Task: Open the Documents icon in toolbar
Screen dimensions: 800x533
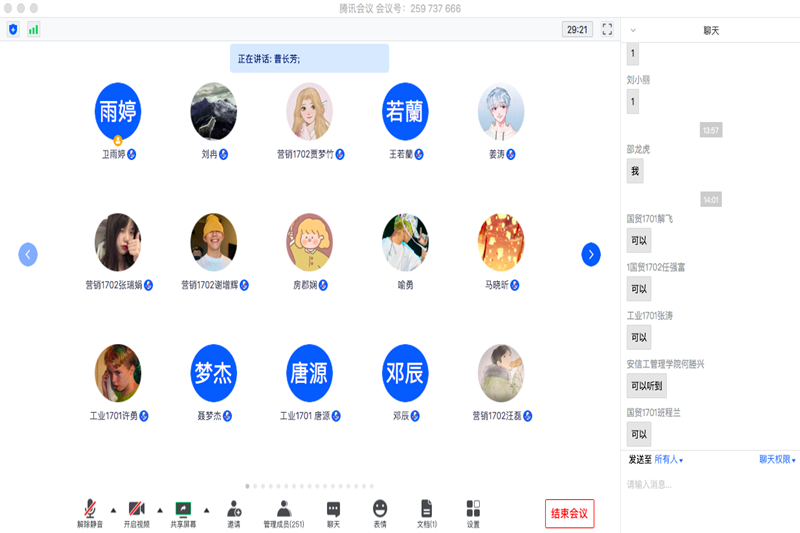Action: [x=427, y=510]
